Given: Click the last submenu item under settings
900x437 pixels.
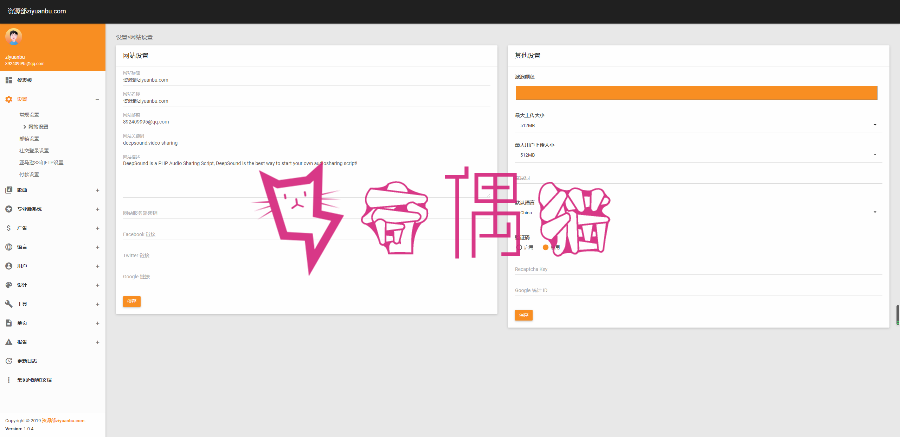Looking at the screenshot, I should pyautogui.click(x=29, y=174).
